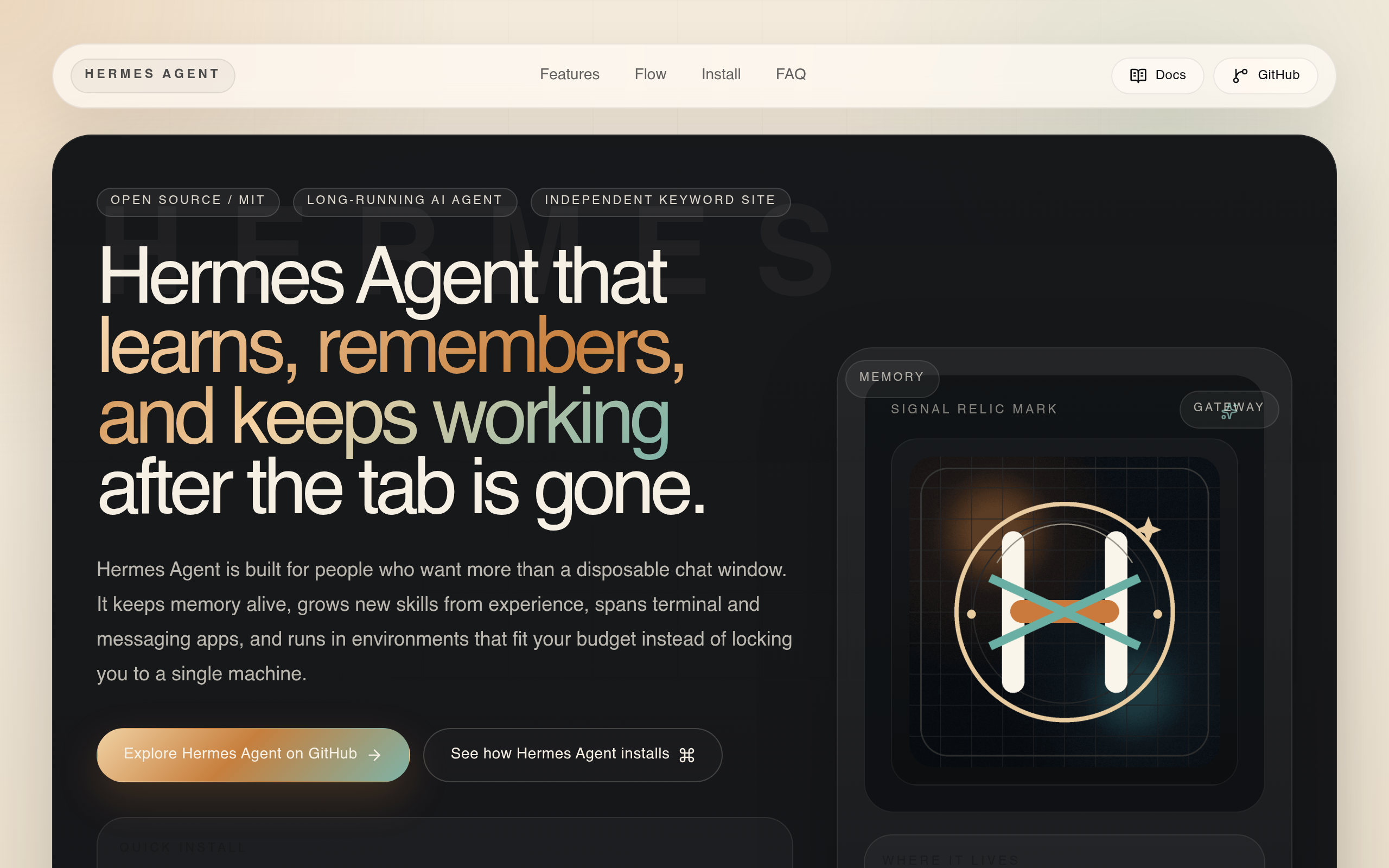Click the SIGNAL RELIC MARK label
Image resolution: width=1389 pixels, height=868 pixels.
click(x=974, y=409)
